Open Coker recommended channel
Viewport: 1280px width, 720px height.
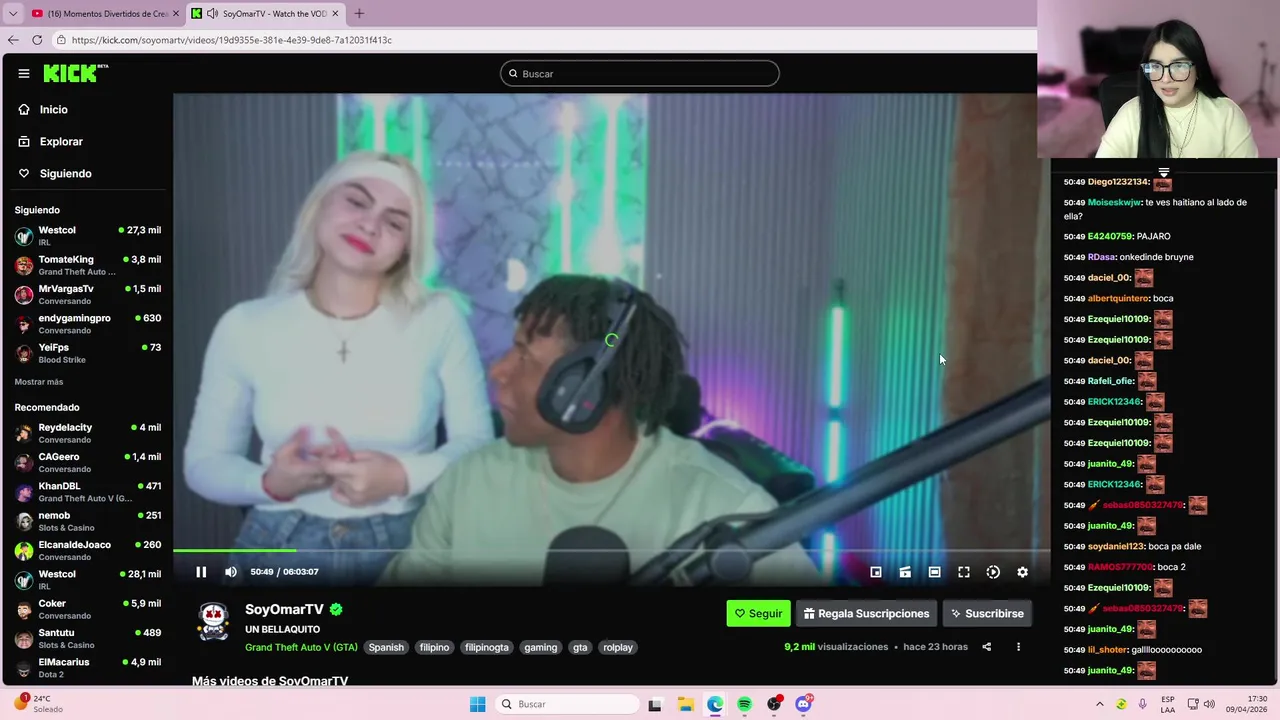[88, 609]
